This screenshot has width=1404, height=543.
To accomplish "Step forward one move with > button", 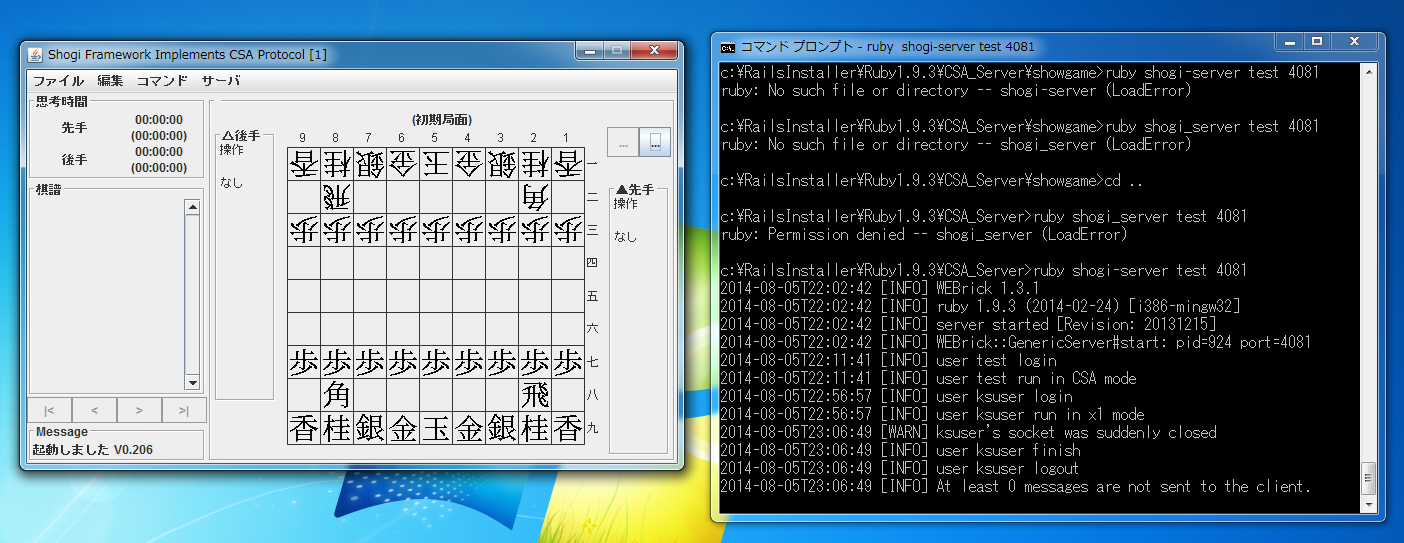I will (x=139, y=409).
